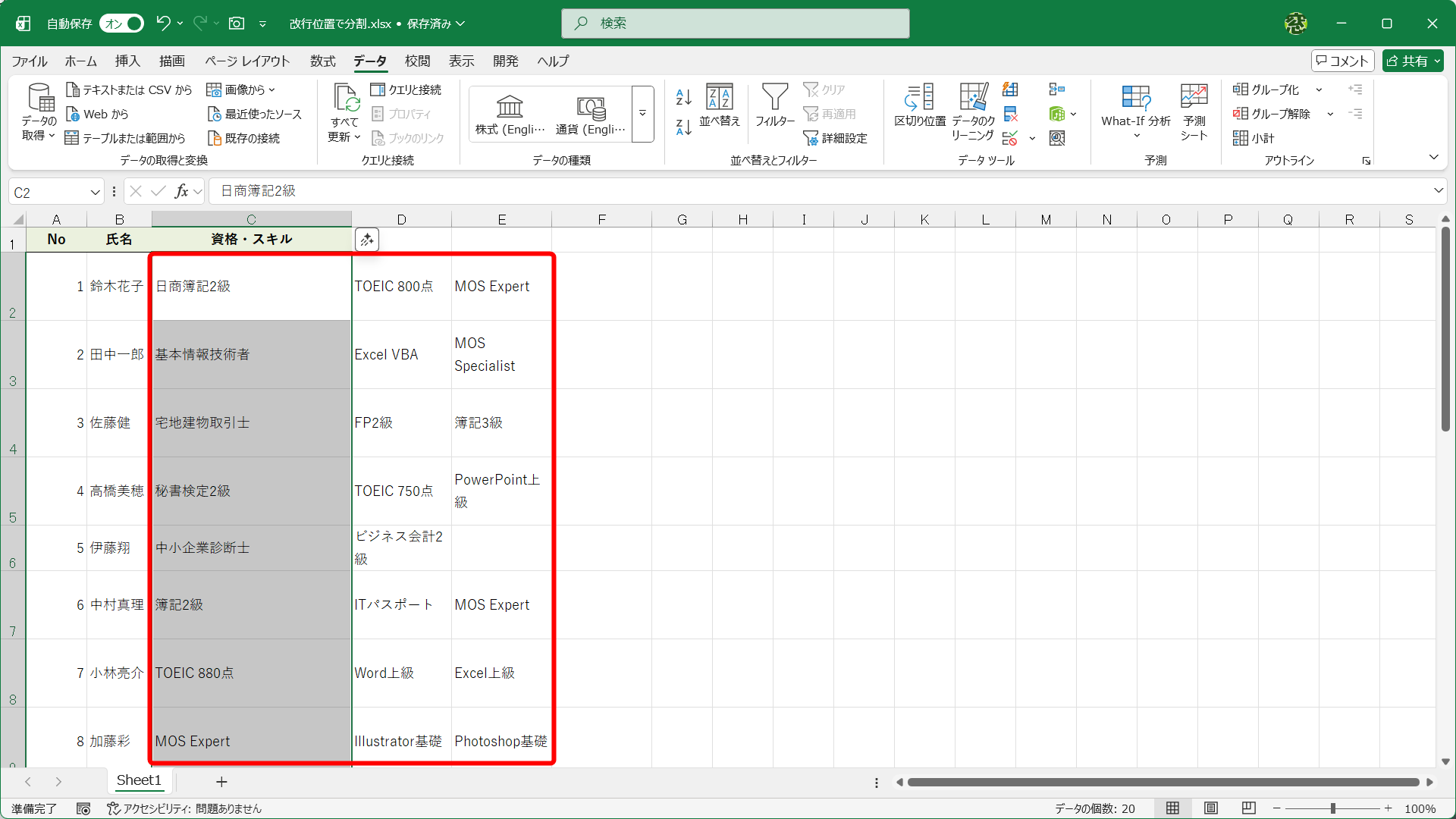
Task: Switch to Page Layout view in status bar
Action: point(1211,808)
